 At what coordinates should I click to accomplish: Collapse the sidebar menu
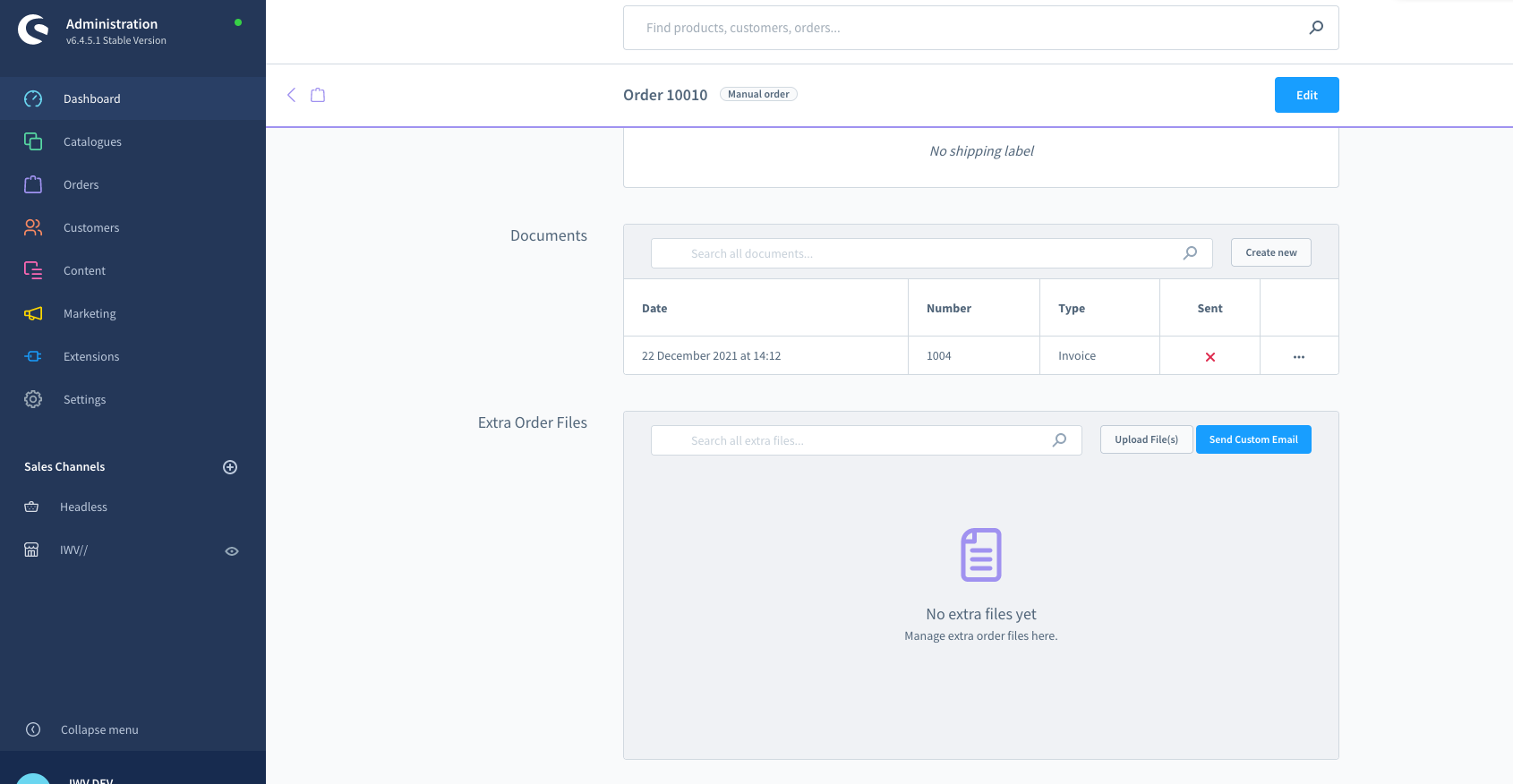click(98, 729)
